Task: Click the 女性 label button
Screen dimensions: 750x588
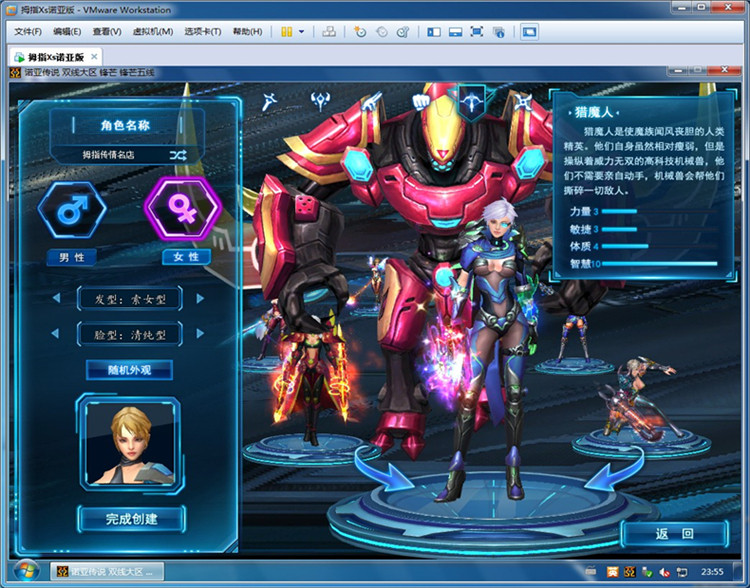Action: point(186,257)
